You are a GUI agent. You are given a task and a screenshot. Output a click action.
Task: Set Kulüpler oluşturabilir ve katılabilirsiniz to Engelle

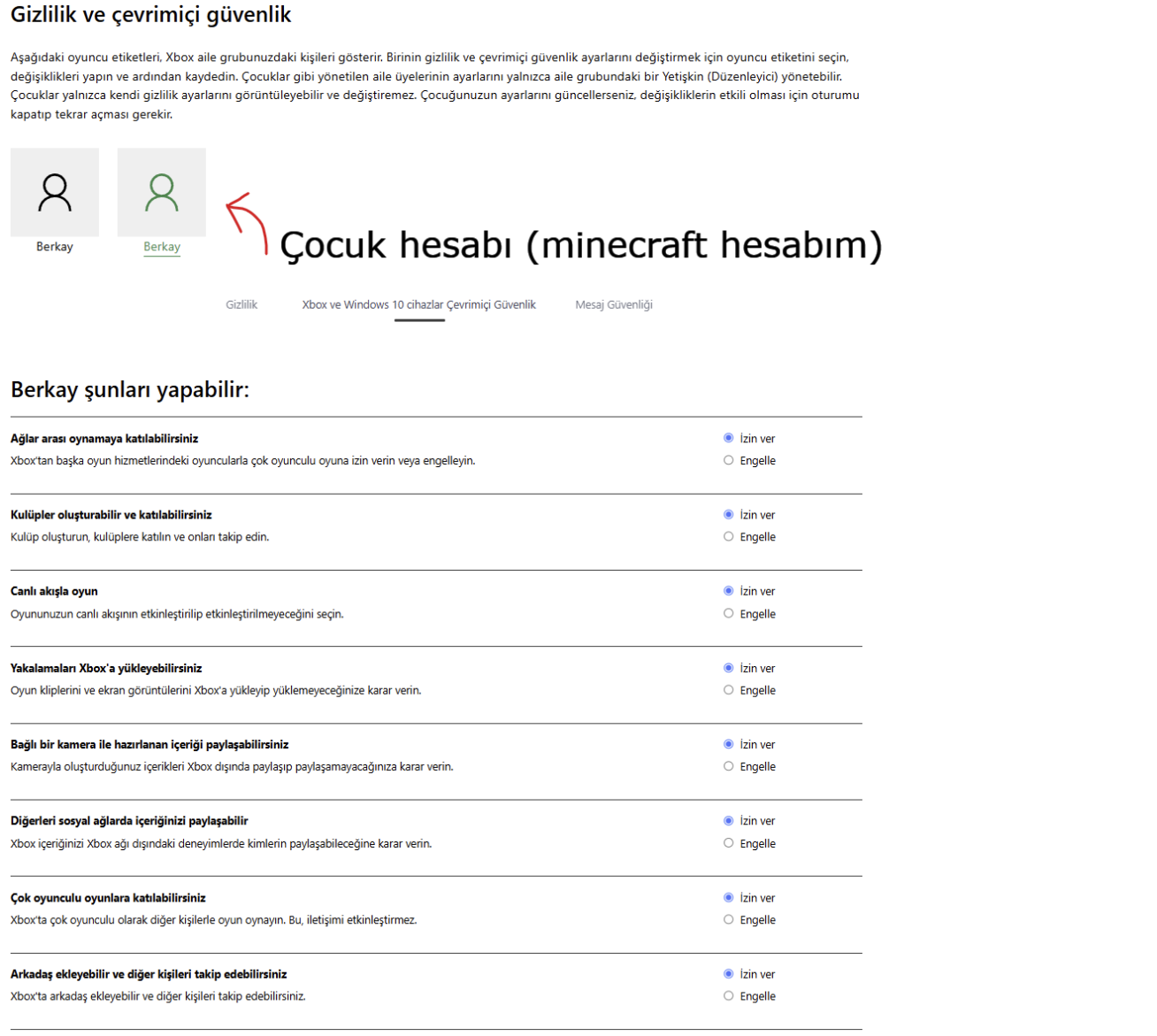coord(729,536)
